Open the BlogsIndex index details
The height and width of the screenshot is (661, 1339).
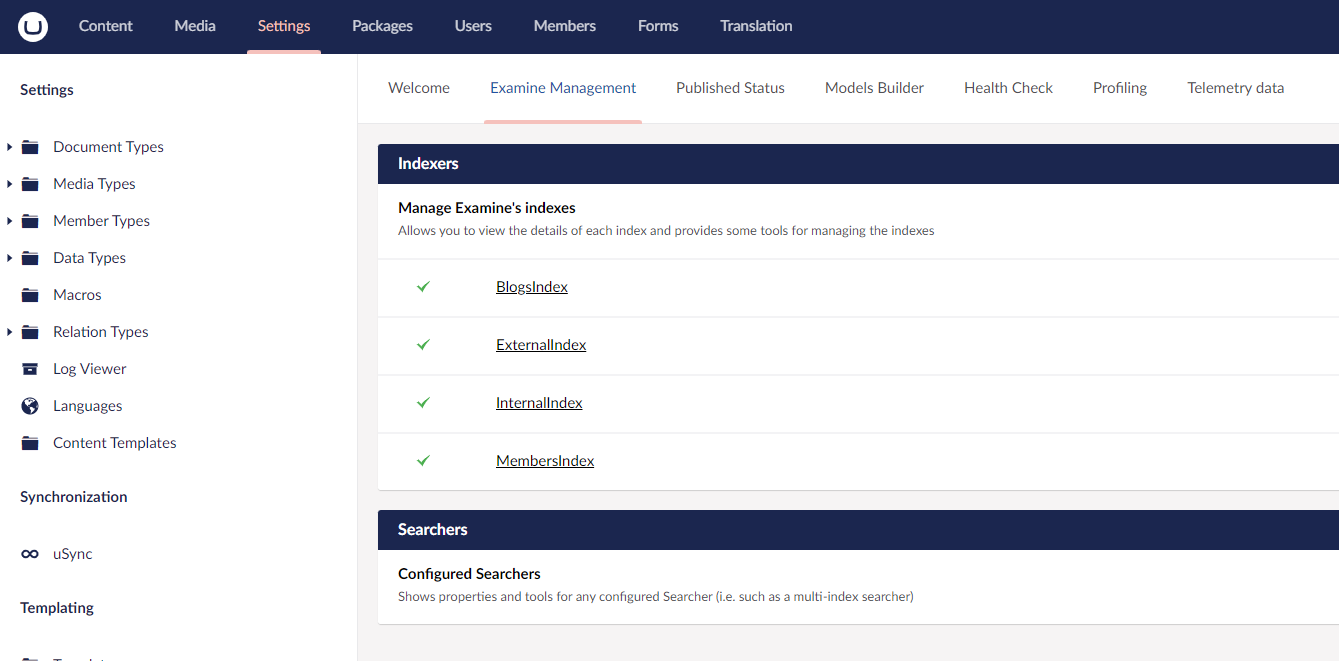tap(532, 287)
